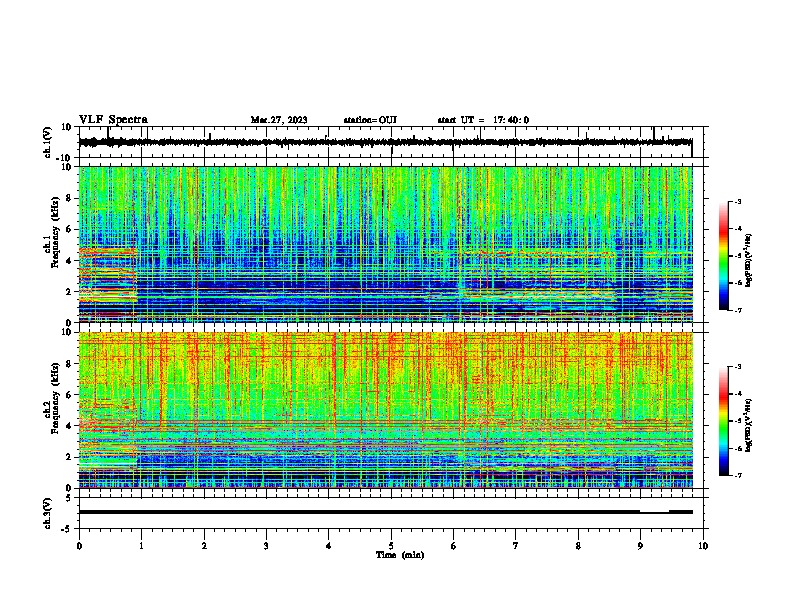792x612 pixels.
Task: Click time-axis tick label "5"
Action: click(x=391, y=546)
